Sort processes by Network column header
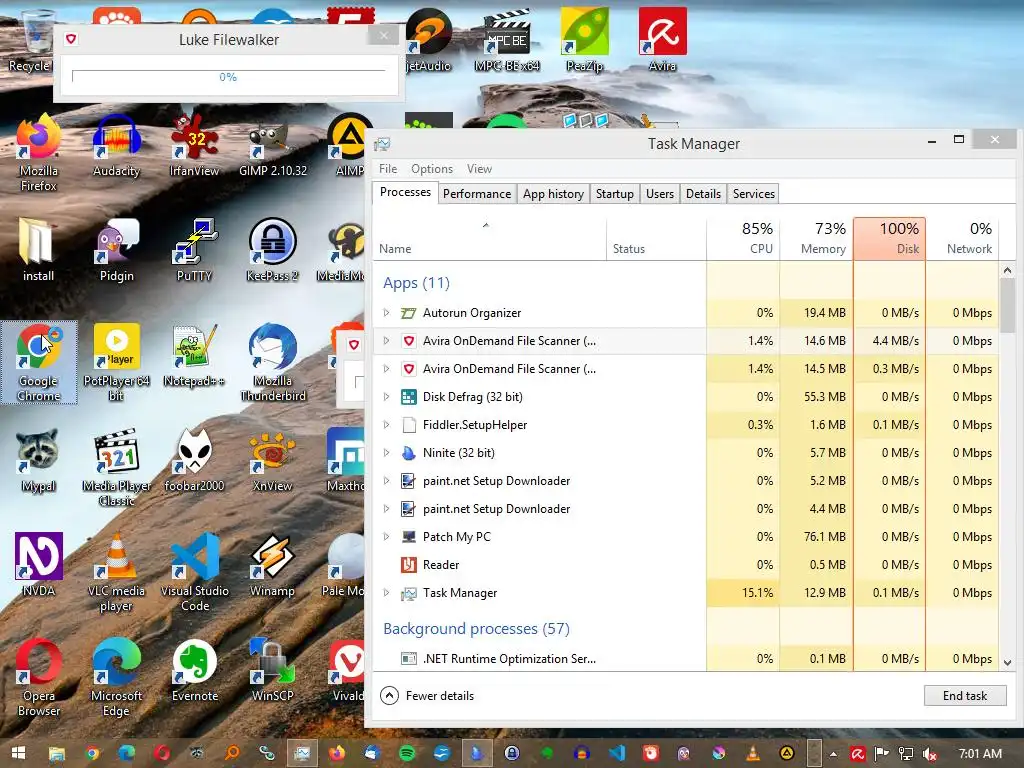1024x768 pixels. [963, 238]
